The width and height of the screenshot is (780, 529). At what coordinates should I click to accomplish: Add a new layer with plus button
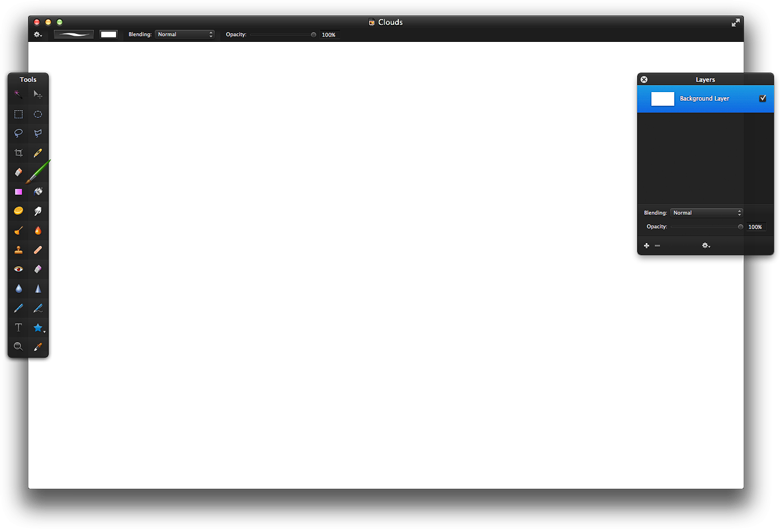[646, 245]
